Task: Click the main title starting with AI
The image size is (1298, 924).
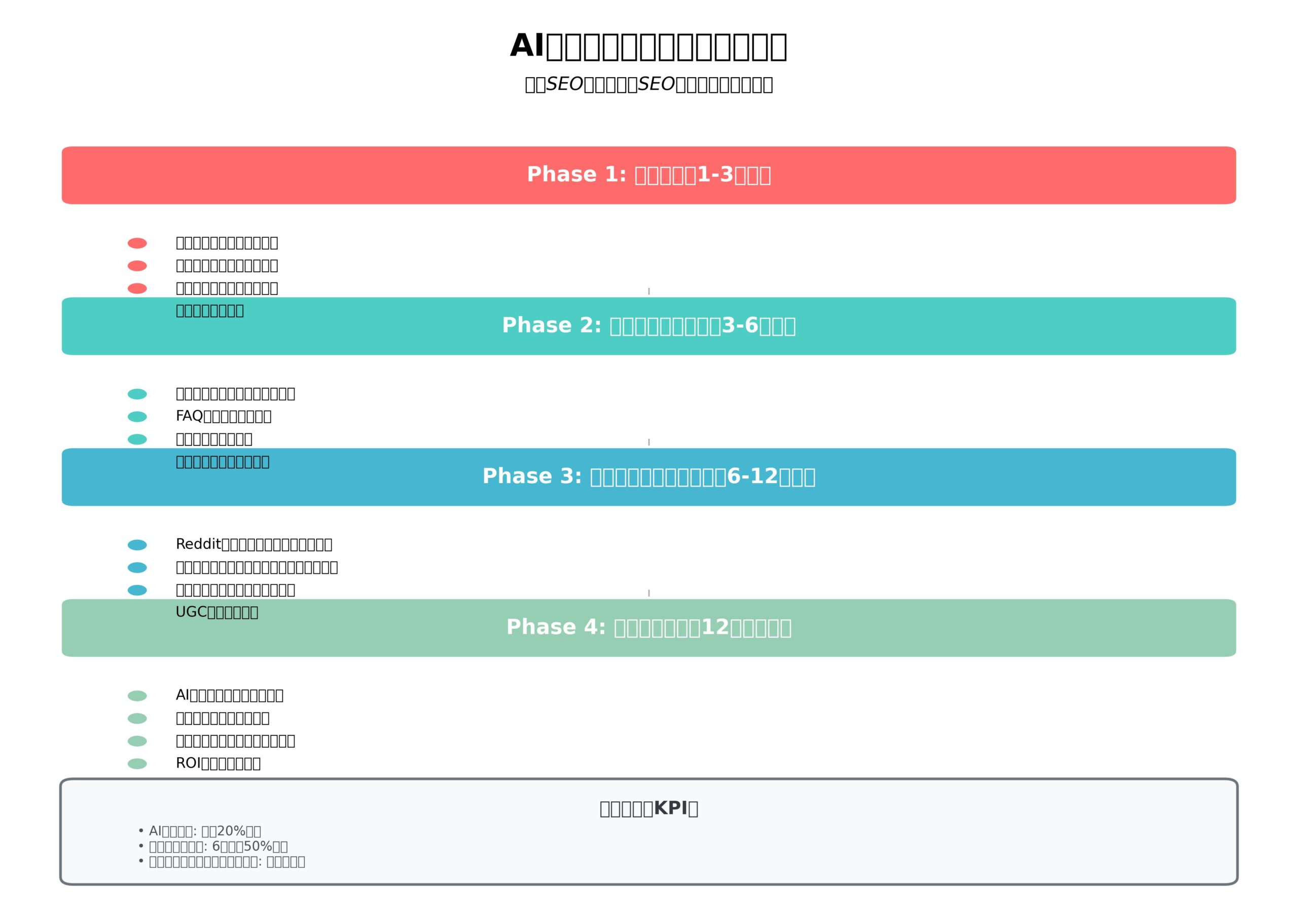Action: click(x=648, y=47)
